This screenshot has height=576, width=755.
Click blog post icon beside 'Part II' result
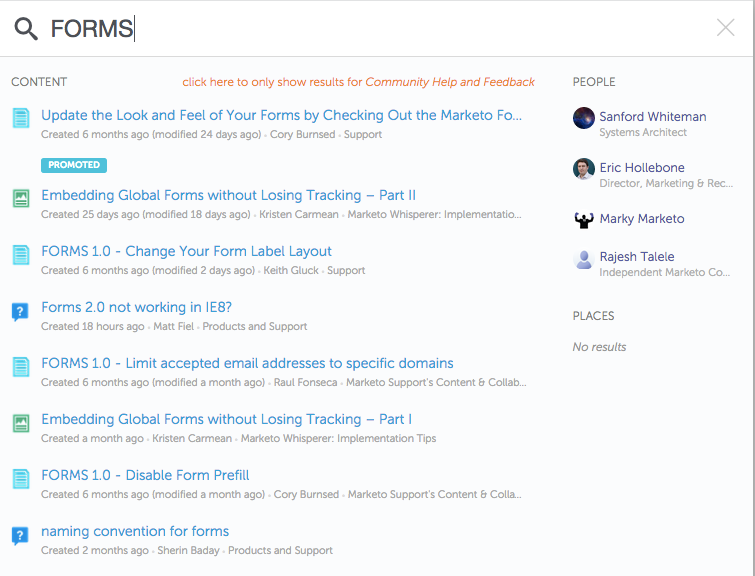21,198
